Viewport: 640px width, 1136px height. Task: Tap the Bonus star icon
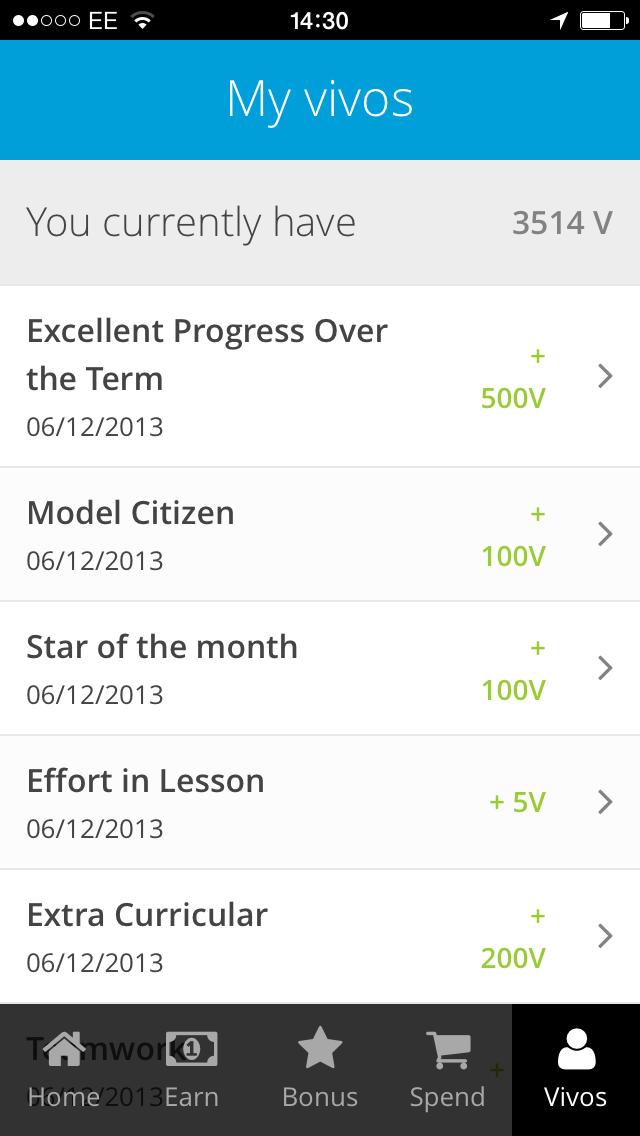click(x=320, y=1049)
